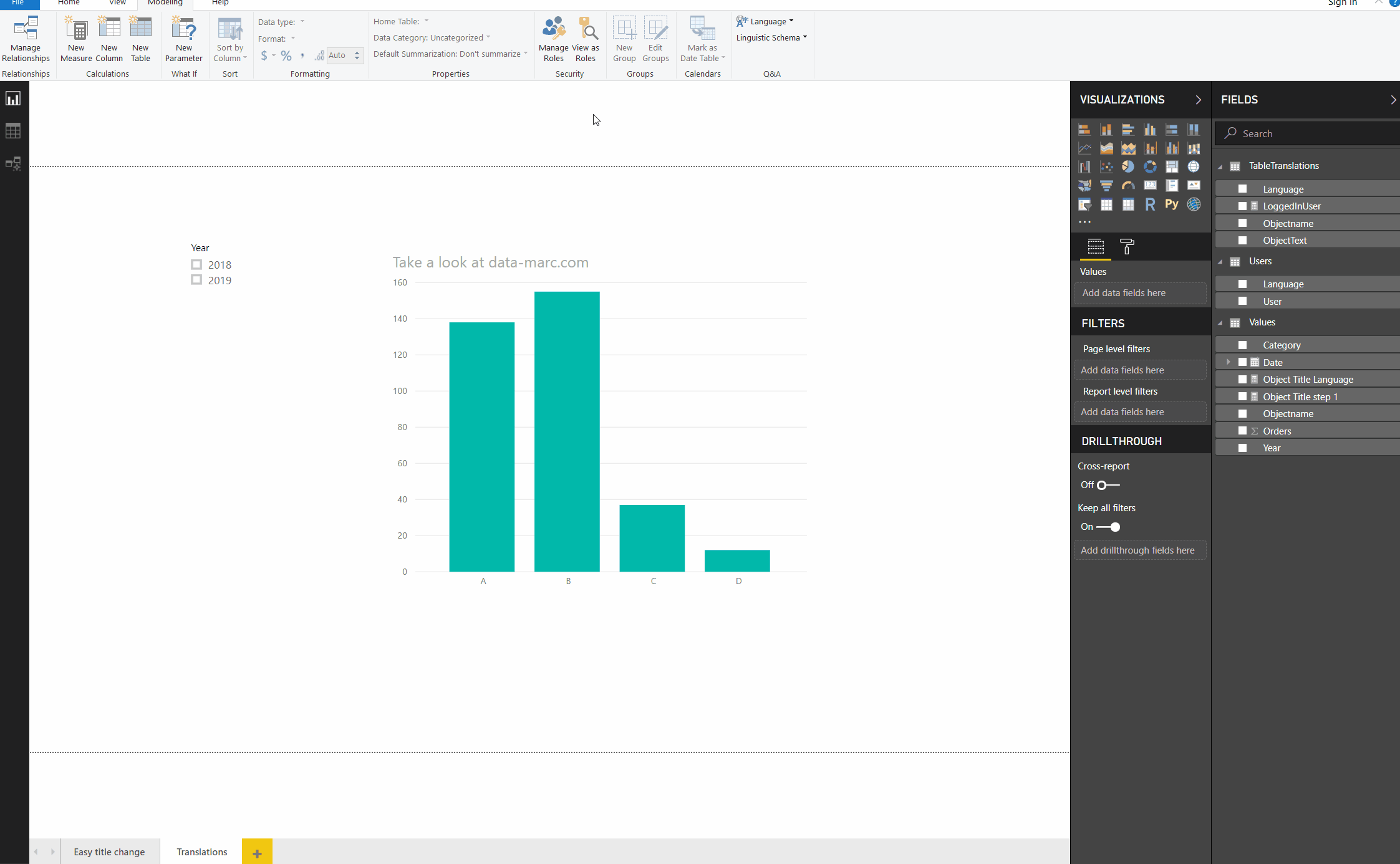Expand the Date hierarchy in Values table

pyautogui.click(x=1227, y=362)
